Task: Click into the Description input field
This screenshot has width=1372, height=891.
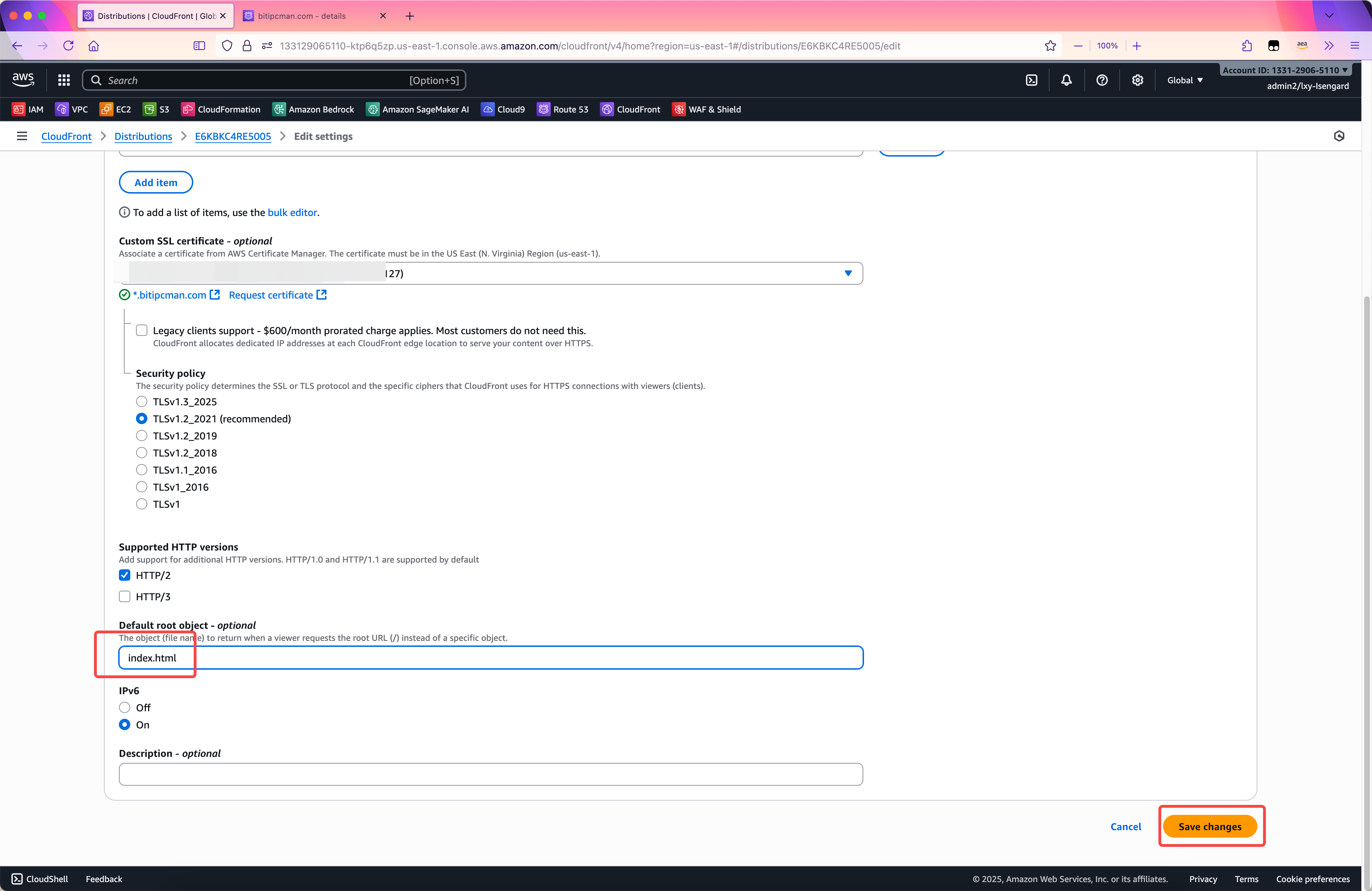Action: [x=490, y=774]
